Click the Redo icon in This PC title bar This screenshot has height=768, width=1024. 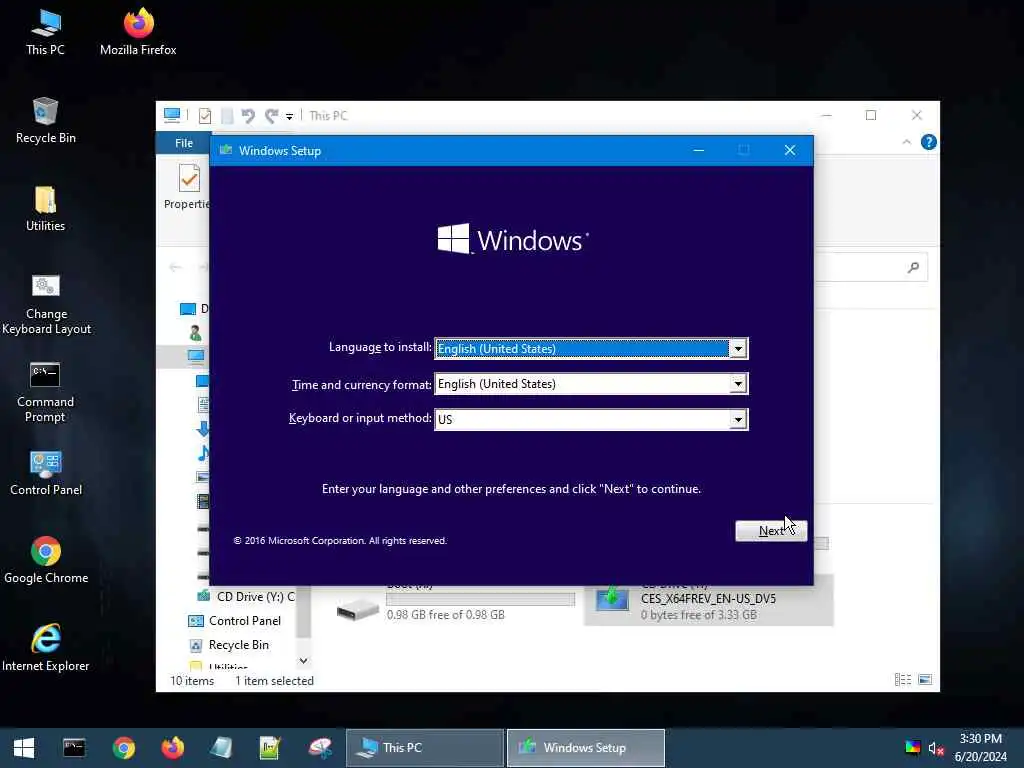click(x=271, y=116)
